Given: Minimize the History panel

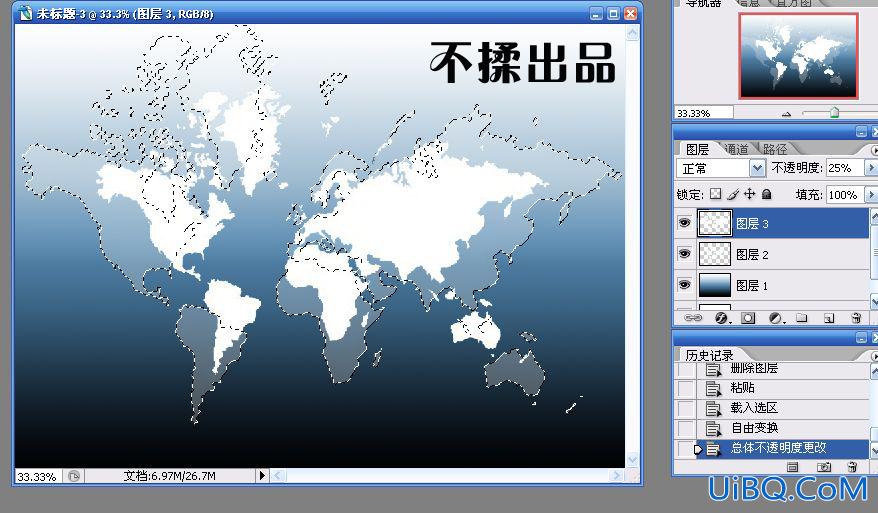Looking at the screenshot, I should tap(861, 337).
